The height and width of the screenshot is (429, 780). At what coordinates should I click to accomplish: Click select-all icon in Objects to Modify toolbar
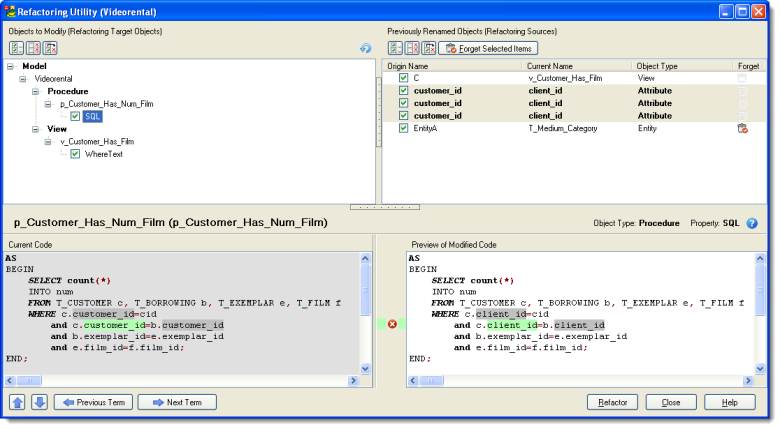click(x=17, y=48)
